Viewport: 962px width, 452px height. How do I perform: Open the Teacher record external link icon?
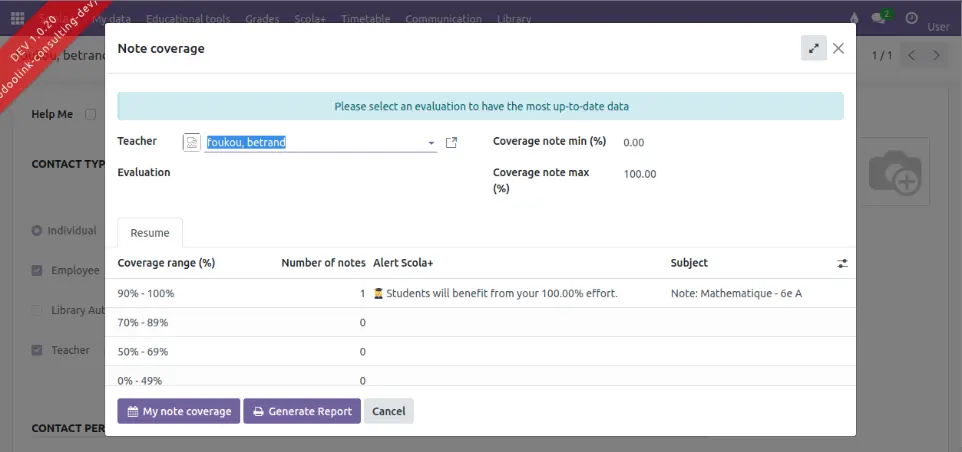[x=451, y=143]
